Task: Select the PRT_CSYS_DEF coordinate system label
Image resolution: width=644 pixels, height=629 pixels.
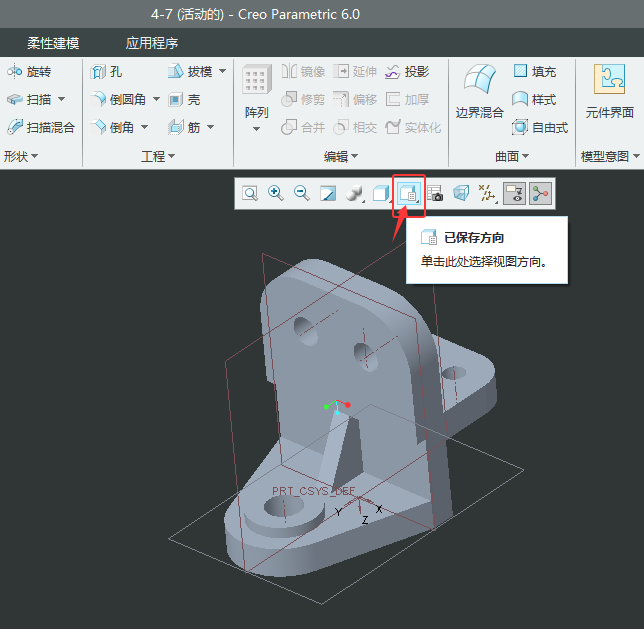Action: 313,491
